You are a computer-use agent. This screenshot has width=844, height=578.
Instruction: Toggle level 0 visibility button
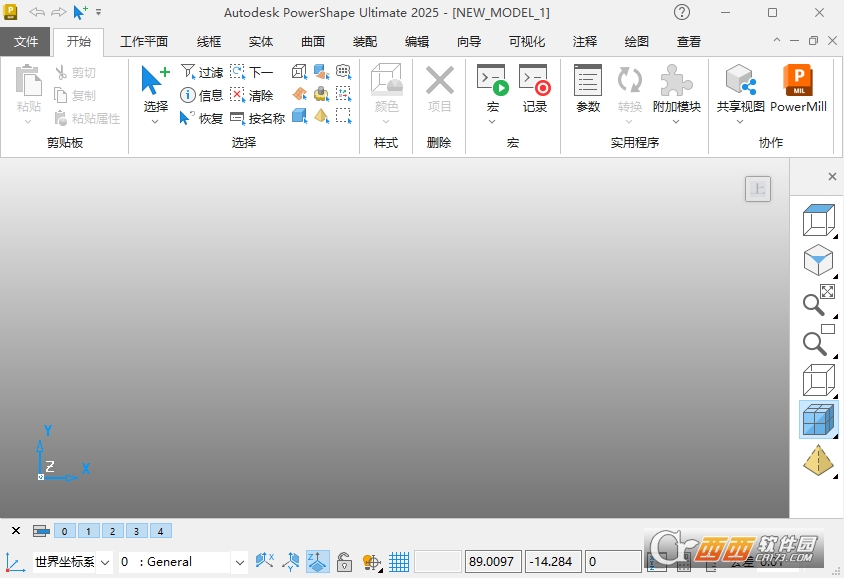tap(65, 531)
